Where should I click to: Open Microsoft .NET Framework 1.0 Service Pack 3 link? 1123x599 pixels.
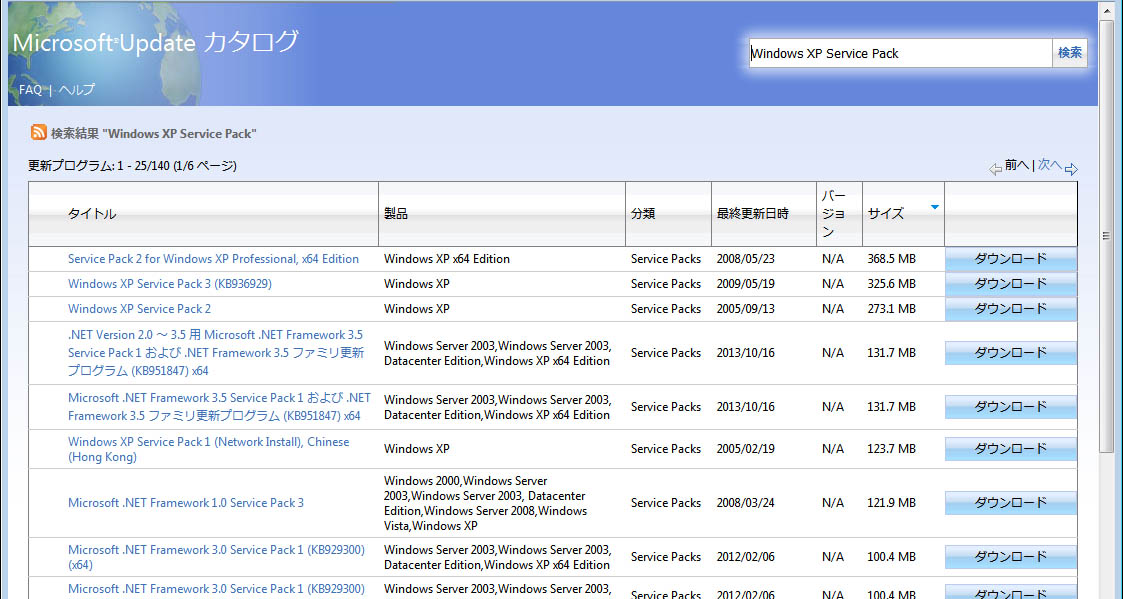click(185, 503)
